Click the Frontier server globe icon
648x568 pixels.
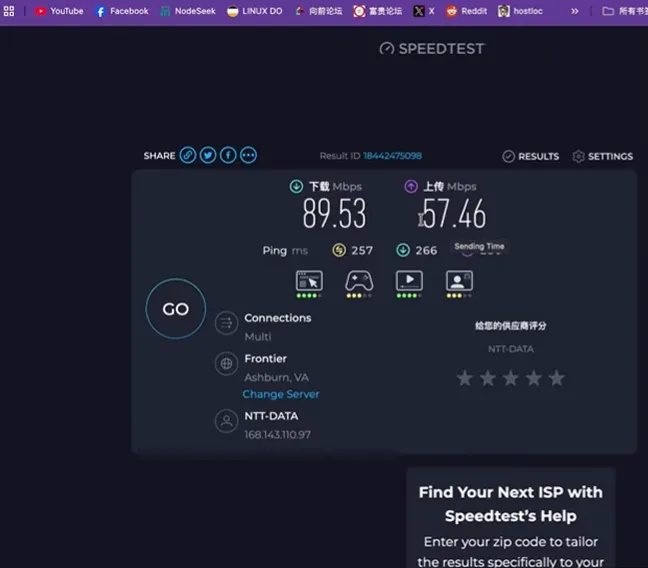click(x=226, y=364)
